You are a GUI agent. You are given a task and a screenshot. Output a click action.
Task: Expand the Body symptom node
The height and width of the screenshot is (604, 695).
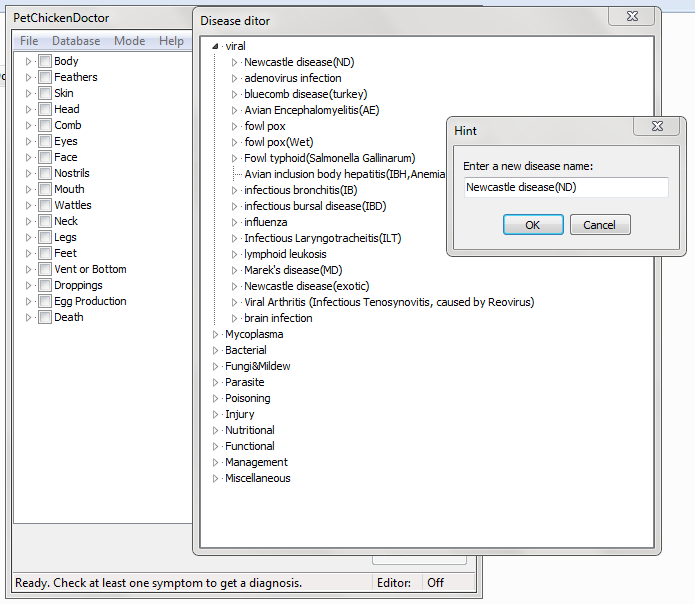tap(29, 61)
